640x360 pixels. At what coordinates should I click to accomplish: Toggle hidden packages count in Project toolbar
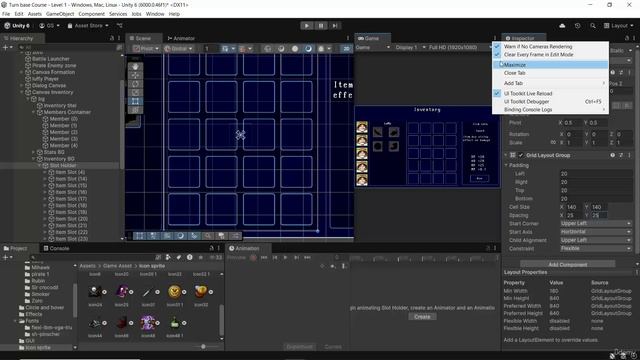(x=215, y=258)
